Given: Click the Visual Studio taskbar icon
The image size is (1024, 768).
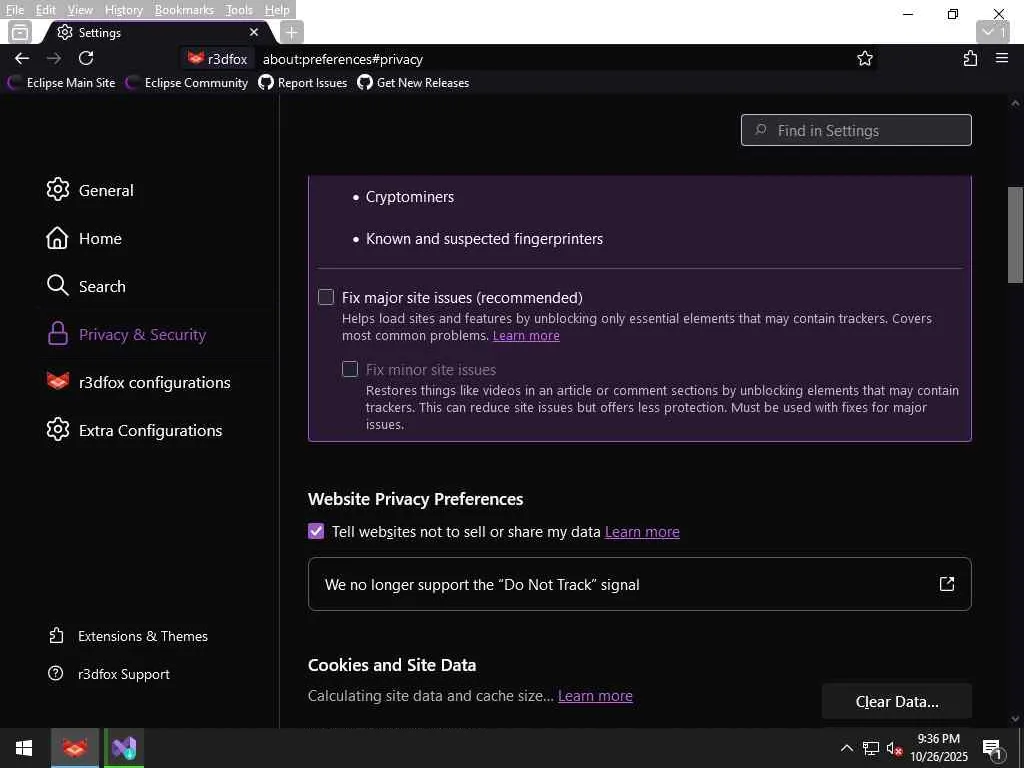Looking at the screenshot, I should 124,748.
